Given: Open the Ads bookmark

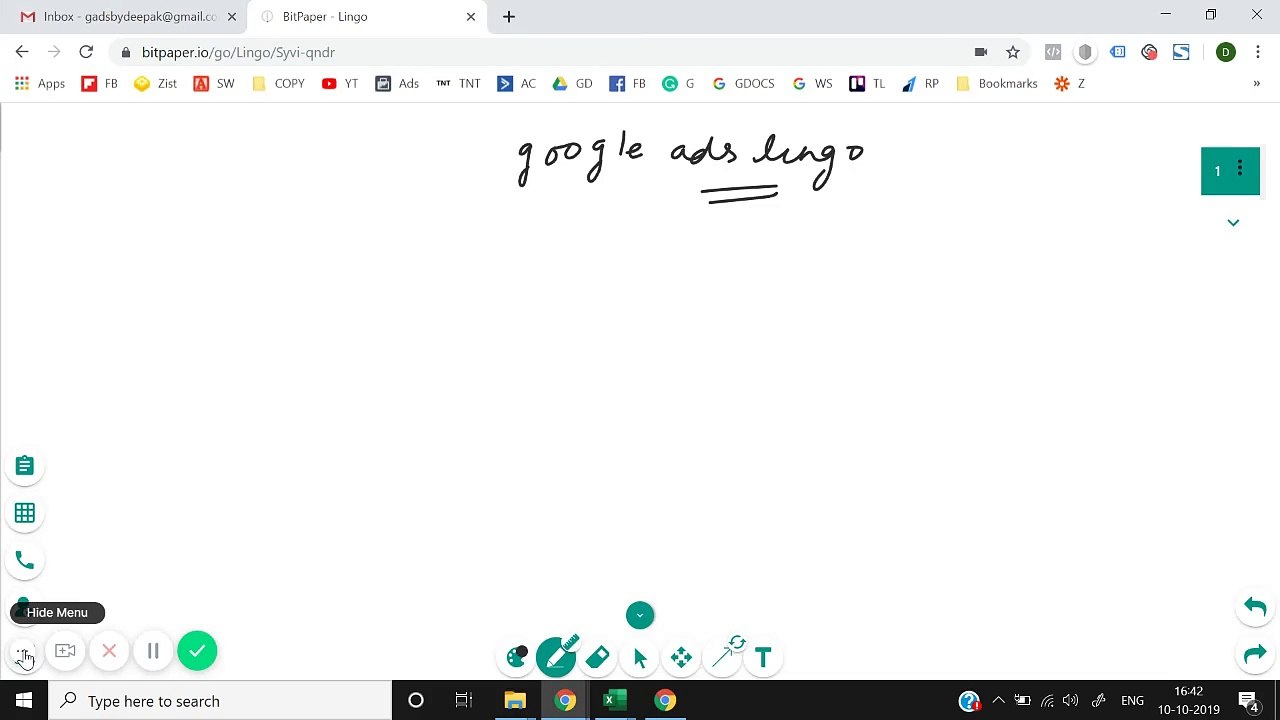Looking at the screenshot, I should (397, 84).
